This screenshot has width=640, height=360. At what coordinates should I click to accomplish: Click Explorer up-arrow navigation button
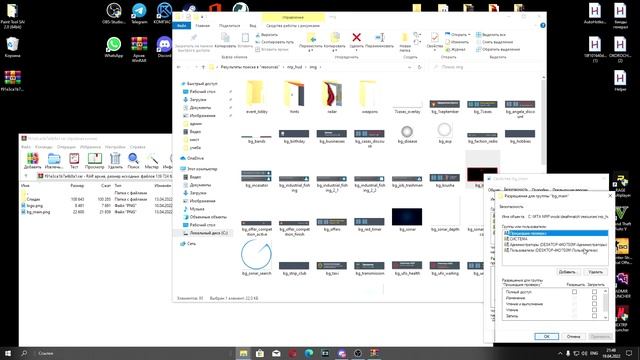[x=203, y=67]
